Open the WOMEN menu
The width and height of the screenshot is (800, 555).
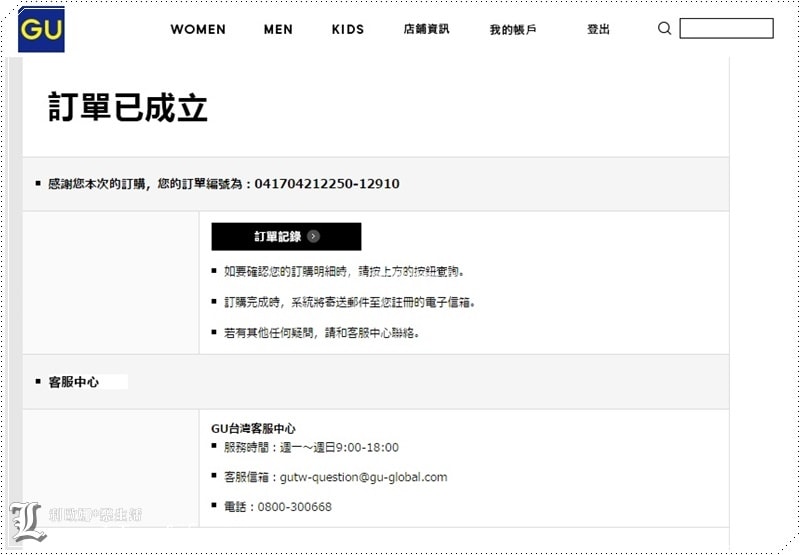(x=198, y=30)
